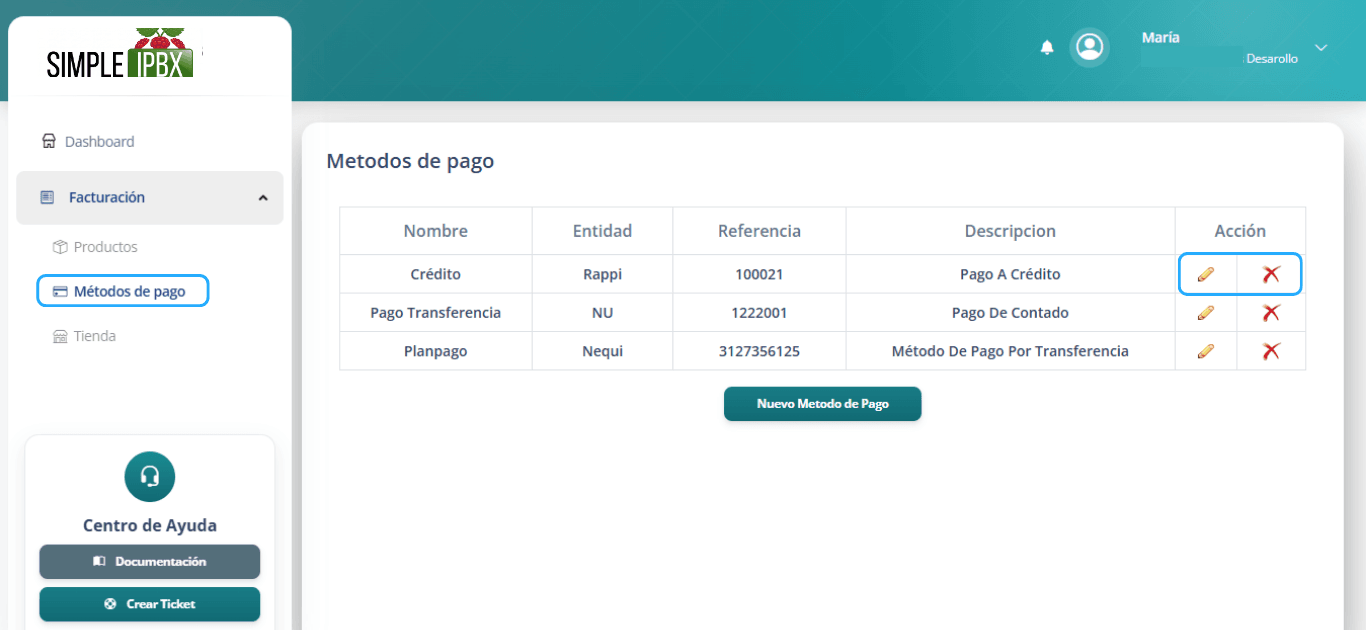Click the Acción column header
The image size is (1366, 630).
tap(1240, 231)
